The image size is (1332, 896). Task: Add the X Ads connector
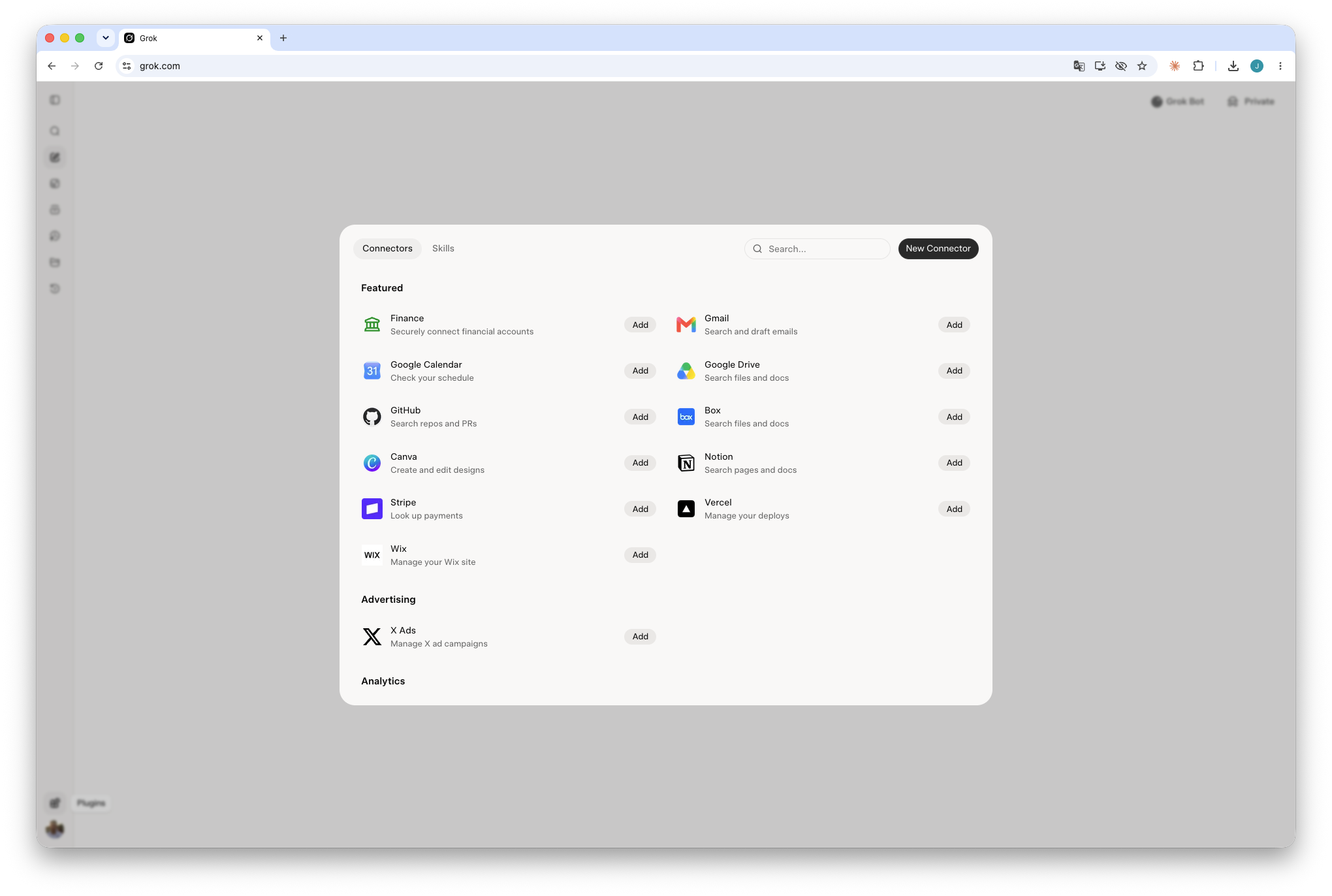tap(640, 637)
